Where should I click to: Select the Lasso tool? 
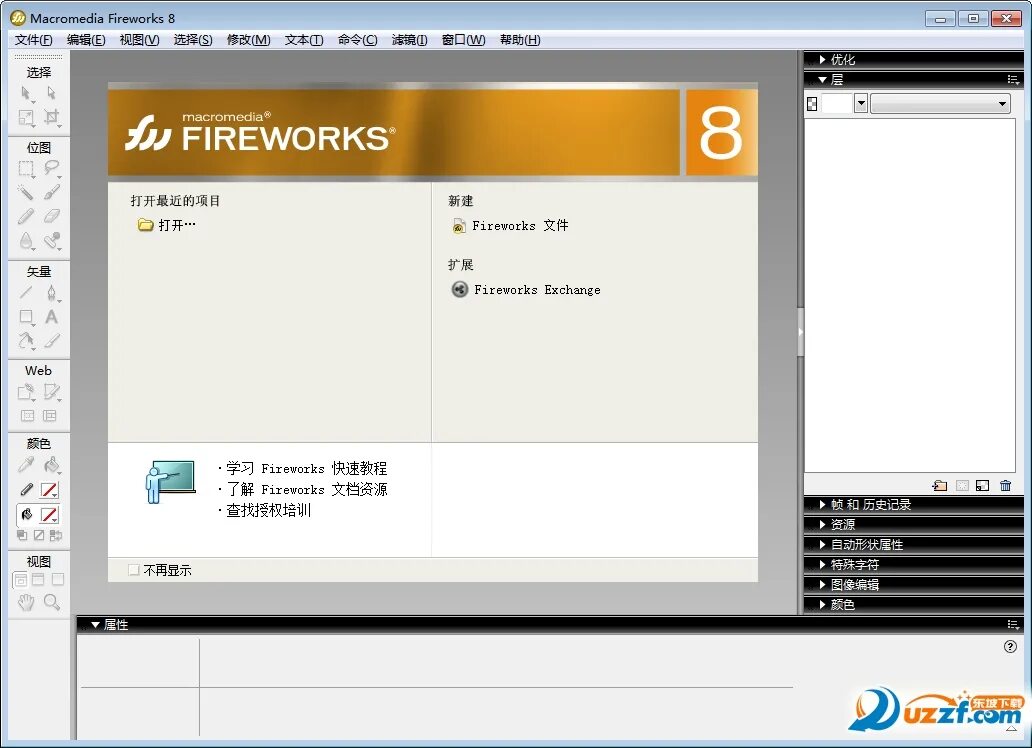pyautogui.click(x=52, y=169)
